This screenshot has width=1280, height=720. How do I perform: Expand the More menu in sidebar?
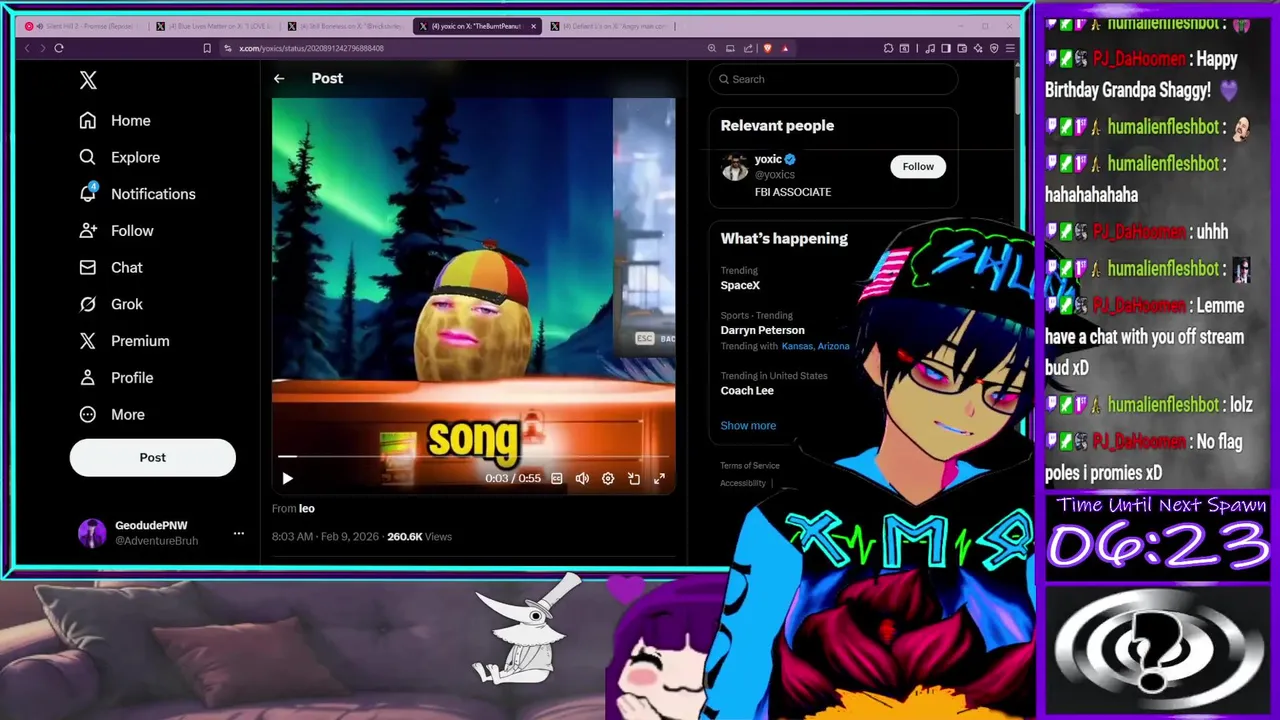click(x=112, y=415)
